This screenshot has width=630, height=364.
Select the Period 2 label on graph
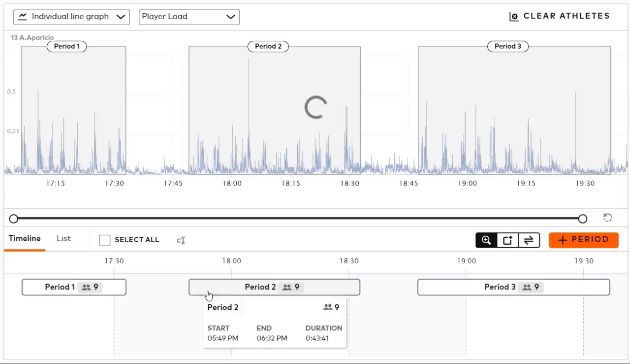[268, 46]
